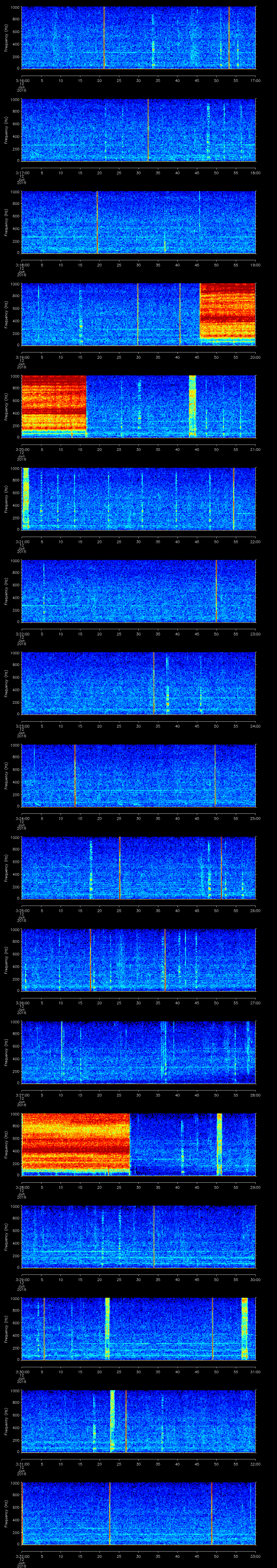Select the bright burst near 22 s in the 3:30:00 panel

[x=107, y=1329]
